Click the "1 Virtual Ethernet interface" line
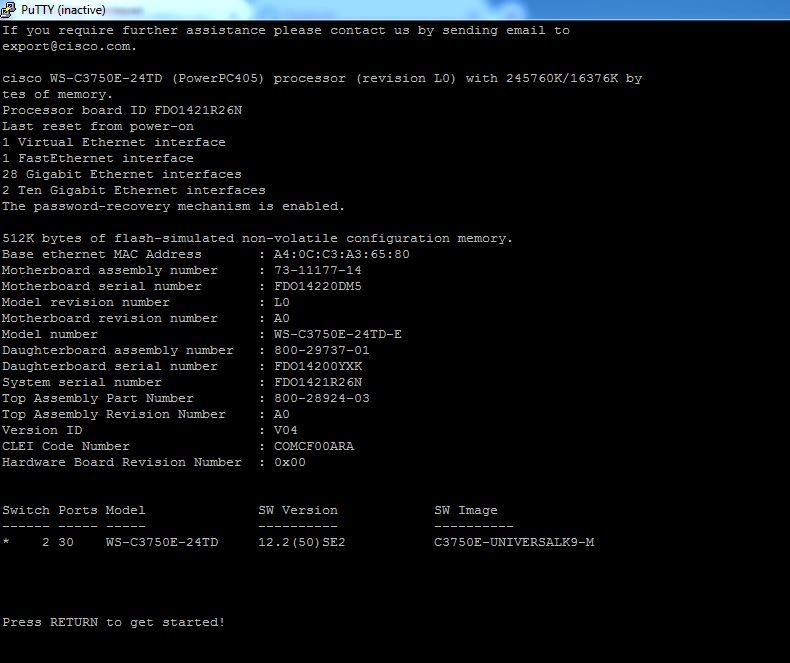Viewport: 790px width, 663px height. pos(114,143)
